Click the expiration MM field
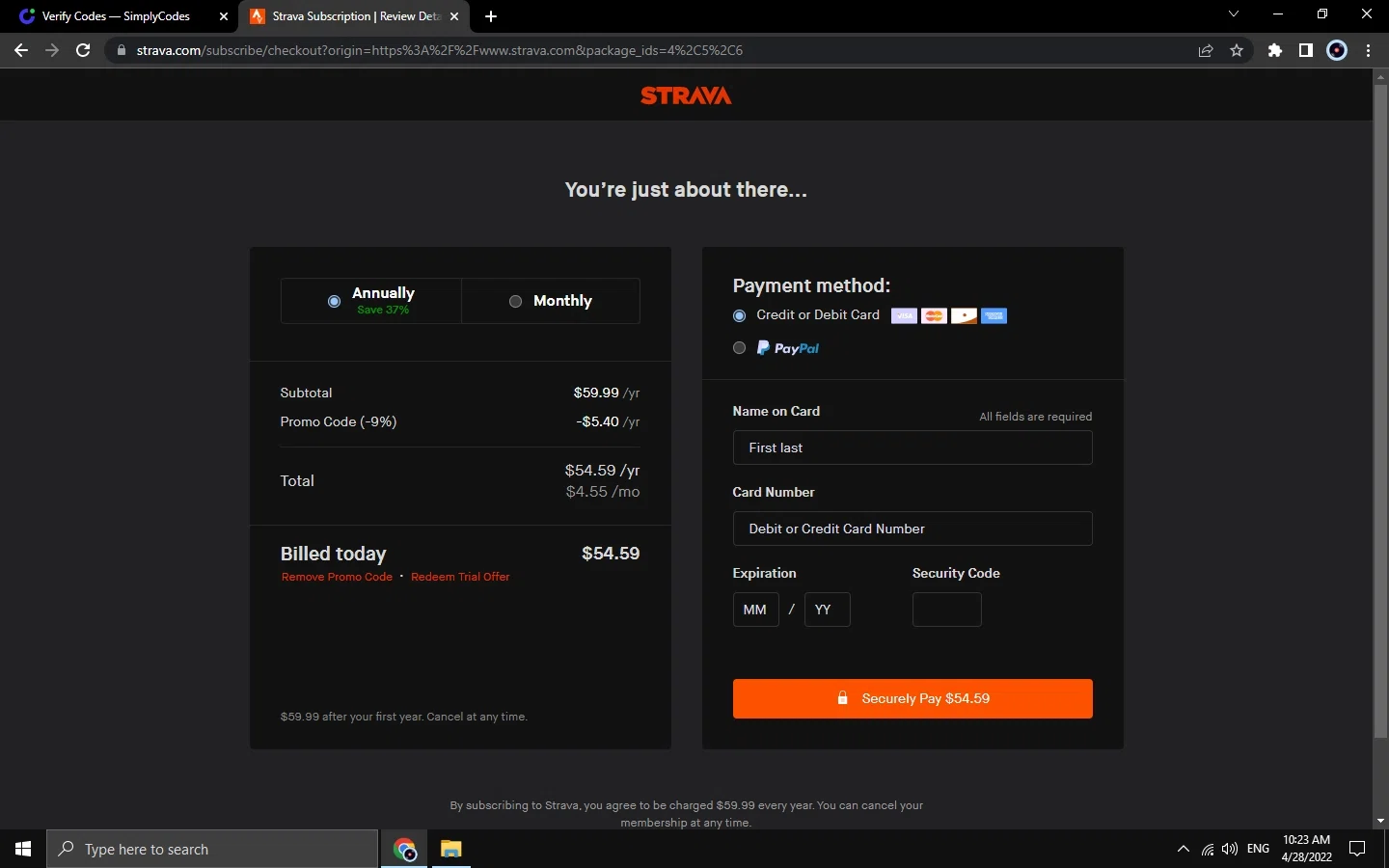 (x=756, y=610)
